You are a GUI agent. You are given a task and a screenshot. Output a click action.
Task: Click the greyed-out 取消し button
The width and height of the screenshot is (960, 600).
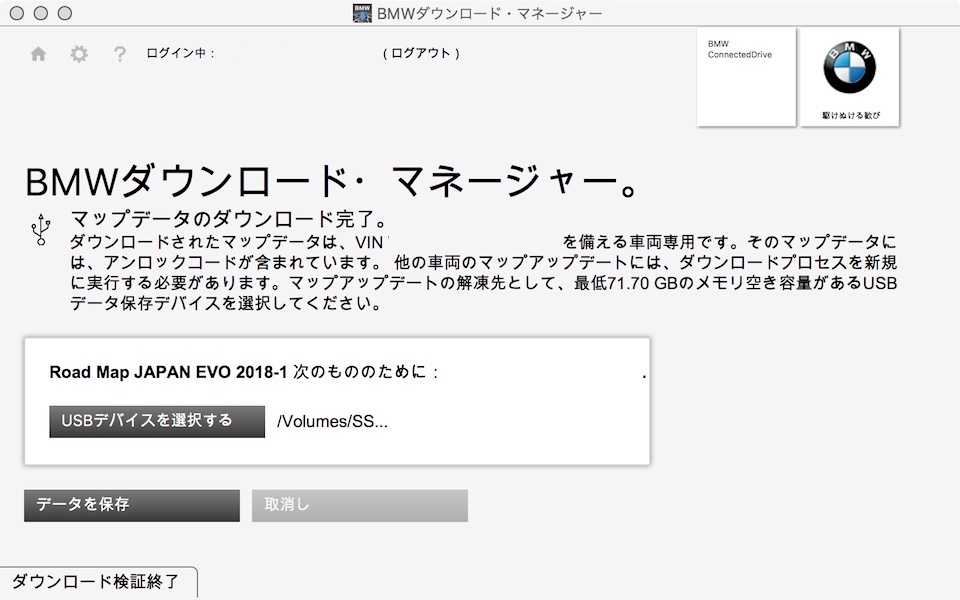tap(359, 505)
